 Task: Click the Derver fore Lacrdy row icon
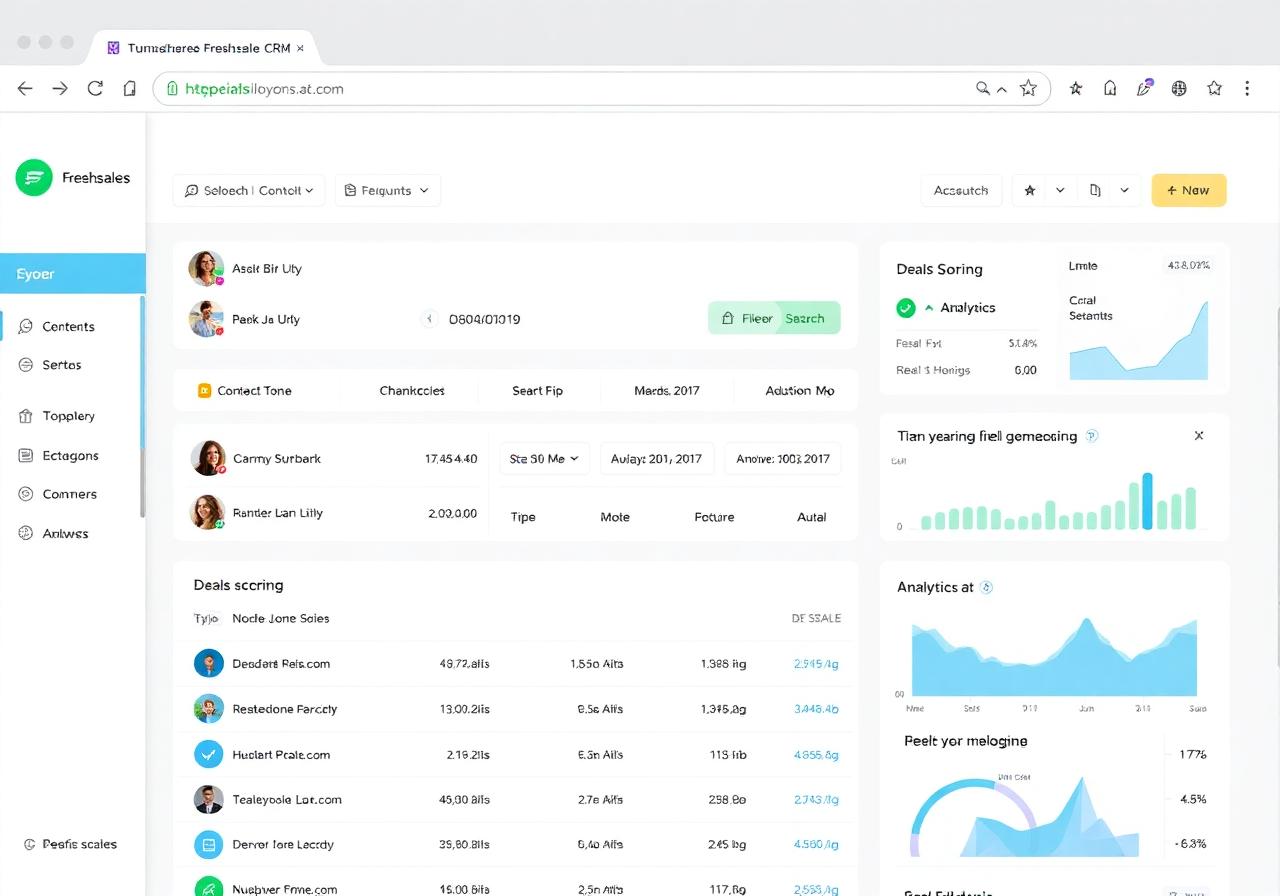(208, 844)
